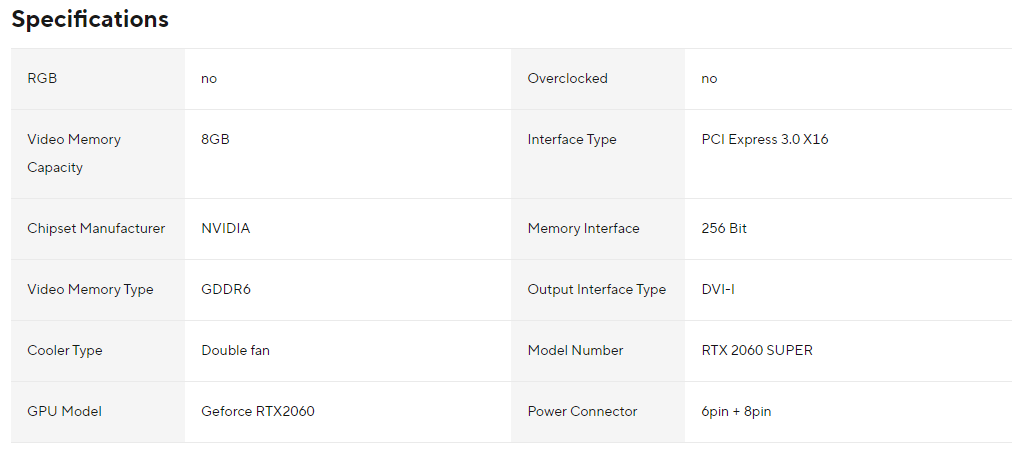This screenshot has height=457, width=1035.
Task: Select the GDDR6 value
Action: [x=225, y=290]
